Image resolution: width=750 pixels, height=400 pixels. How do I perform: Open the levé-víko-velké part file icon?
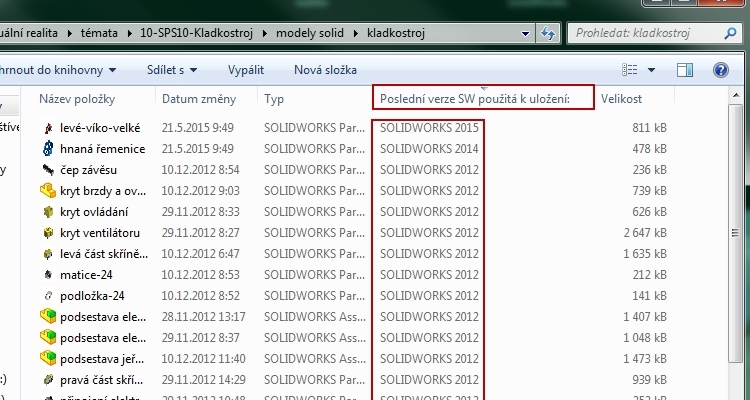[48, 128]
